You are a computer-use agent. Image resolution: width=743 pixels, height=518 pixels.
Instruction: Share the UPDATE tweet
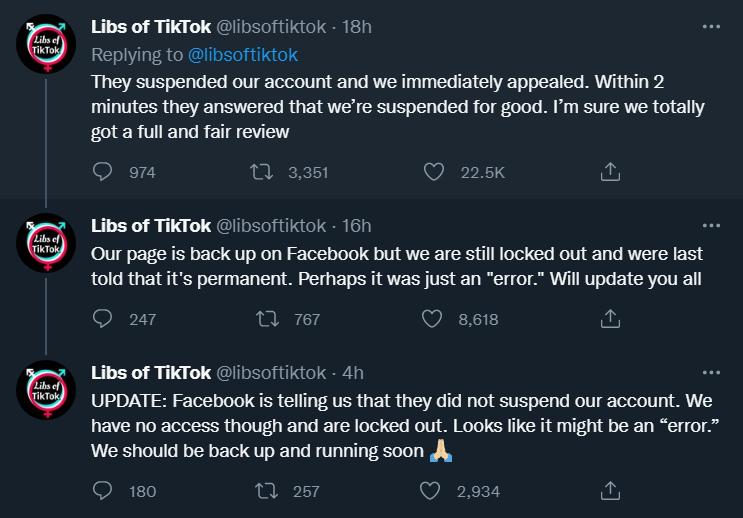click(x=610, y=491)
